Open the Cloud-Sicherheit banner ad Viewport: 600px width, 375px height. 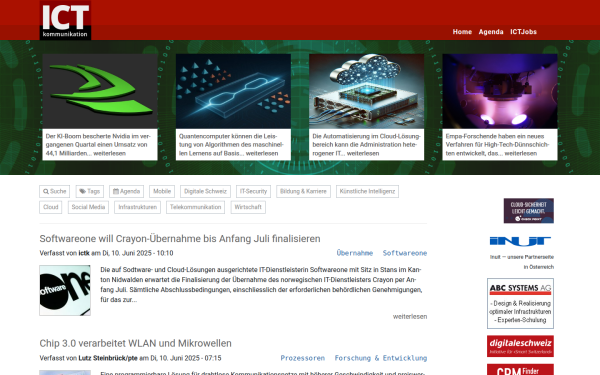(x=528, y=211)
